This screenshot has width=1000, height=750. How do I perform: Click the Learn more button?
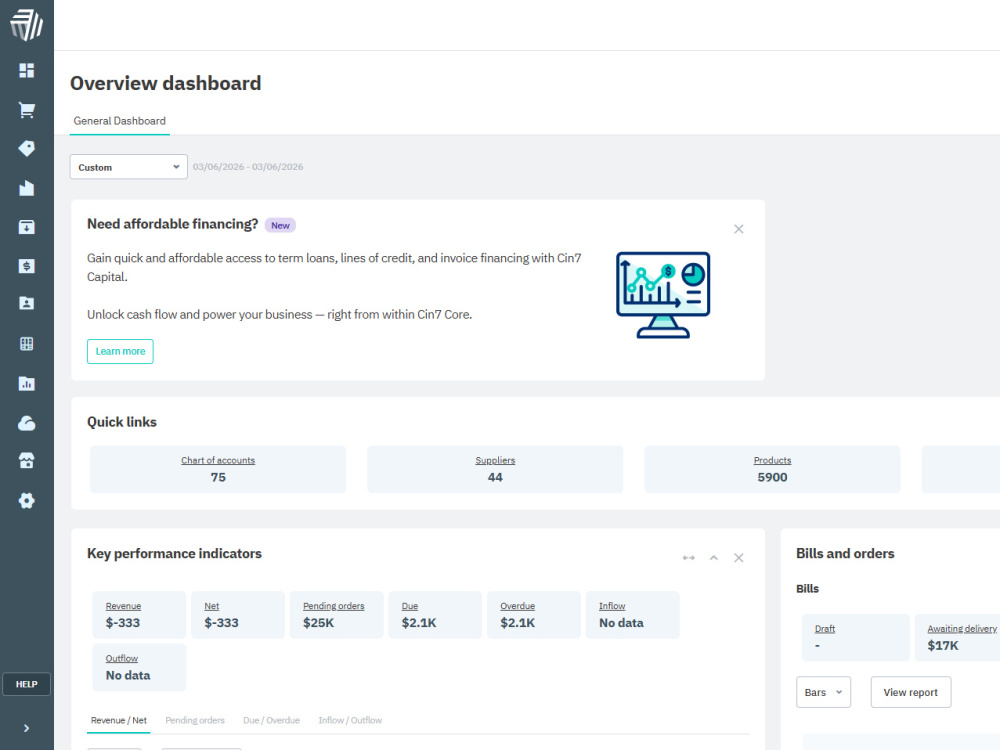click(120, 351)
